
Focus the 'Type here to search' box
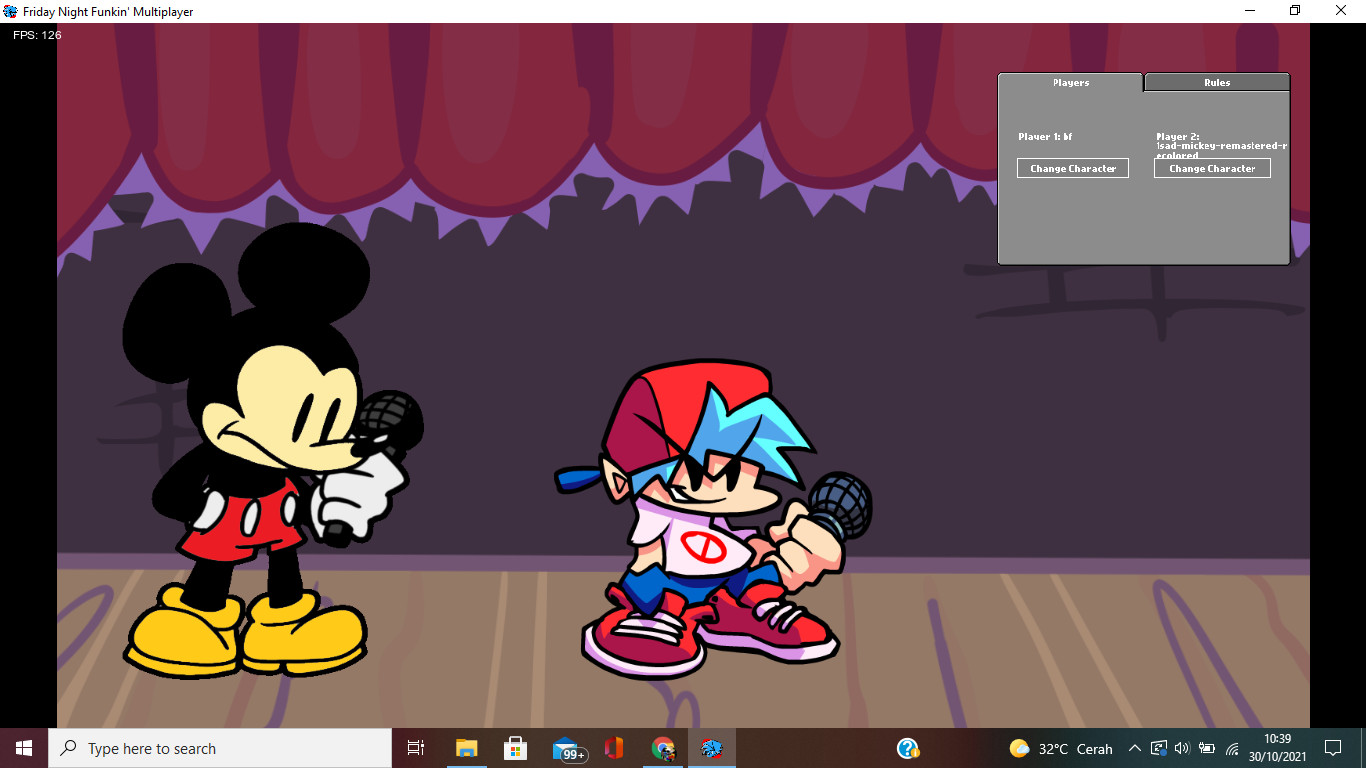(220, 748)
